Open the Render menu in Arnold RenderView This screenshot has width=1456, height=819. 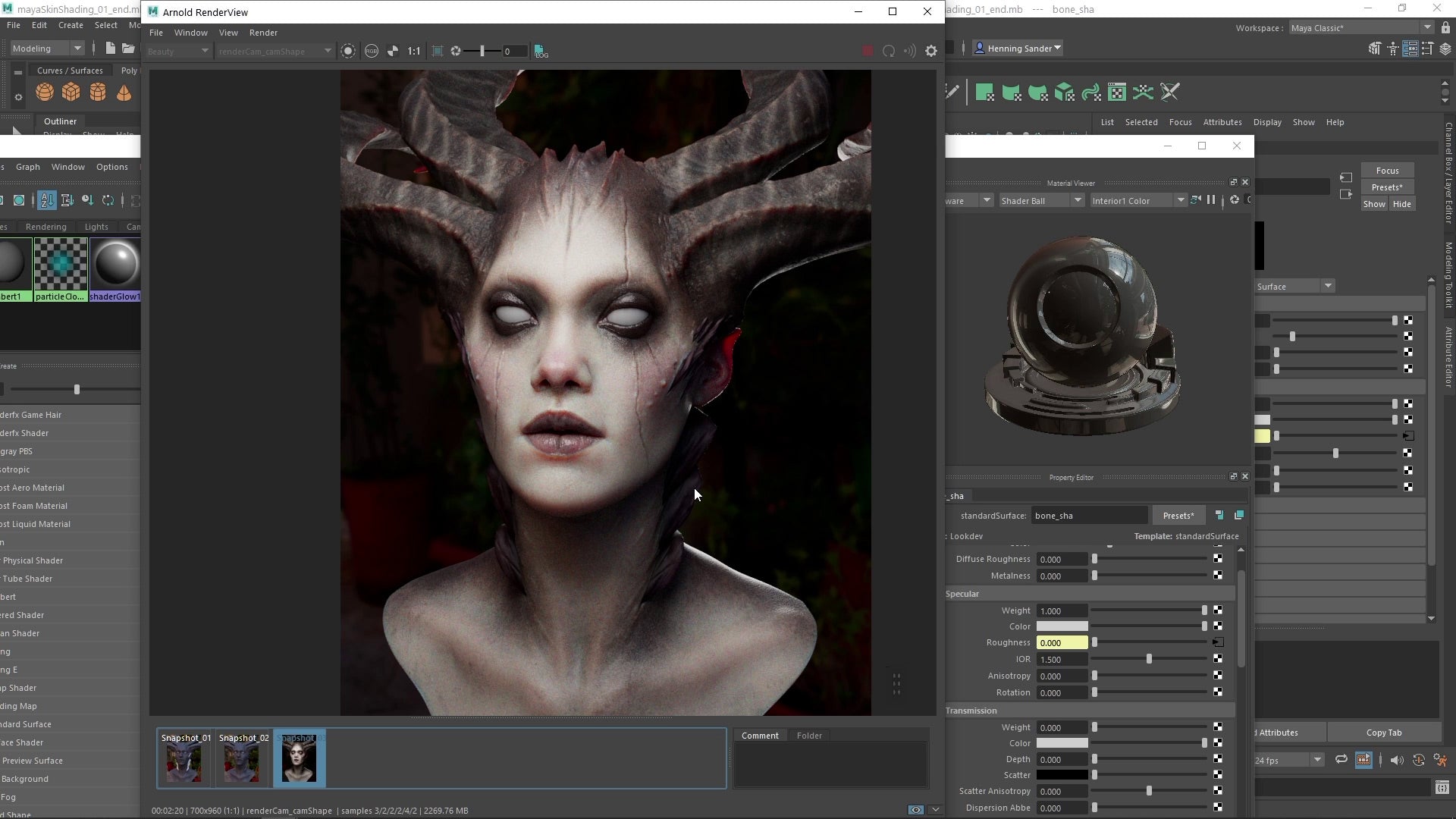click(263, 33)
